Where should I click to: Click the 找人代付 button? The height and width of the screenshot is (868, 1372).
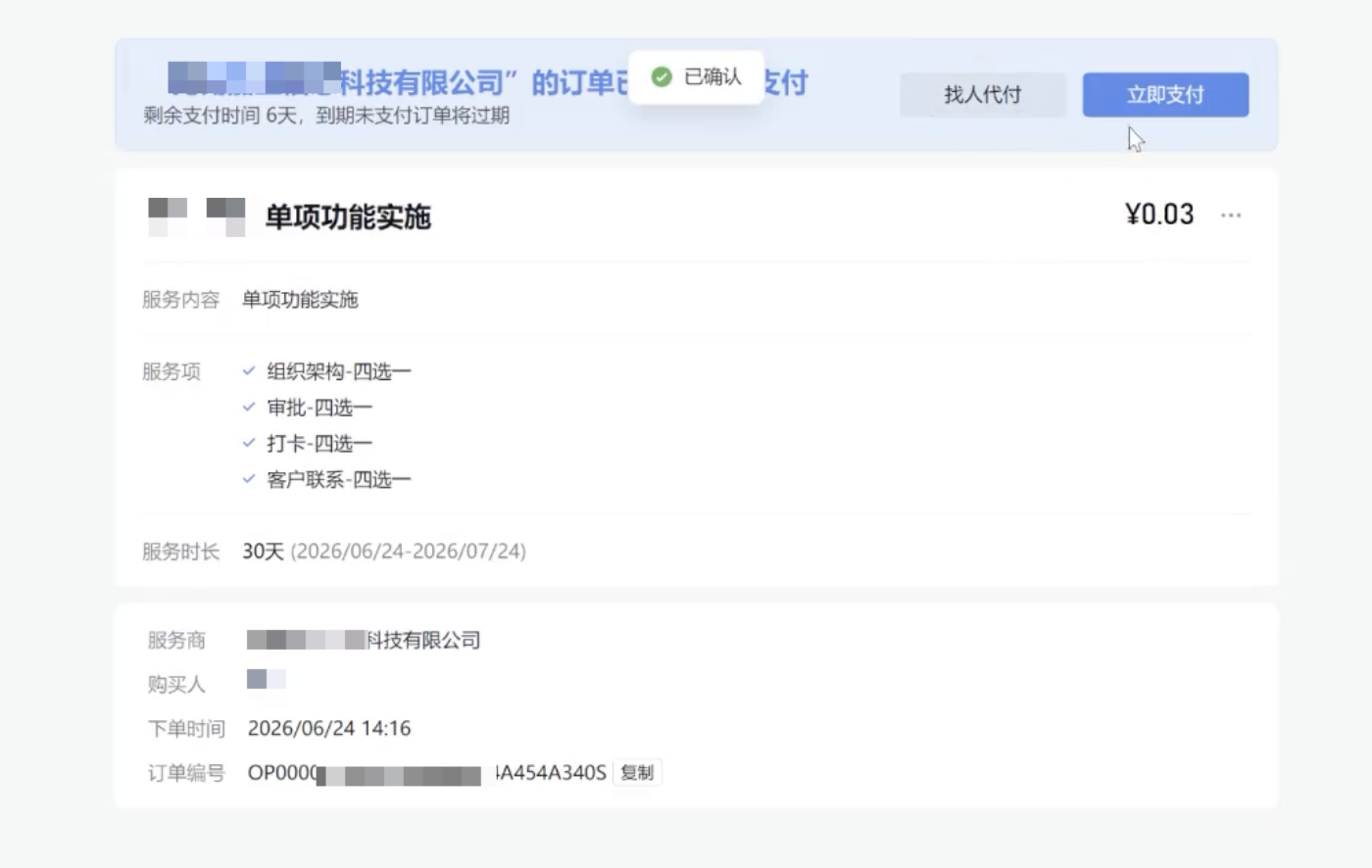tap(982, 95)
